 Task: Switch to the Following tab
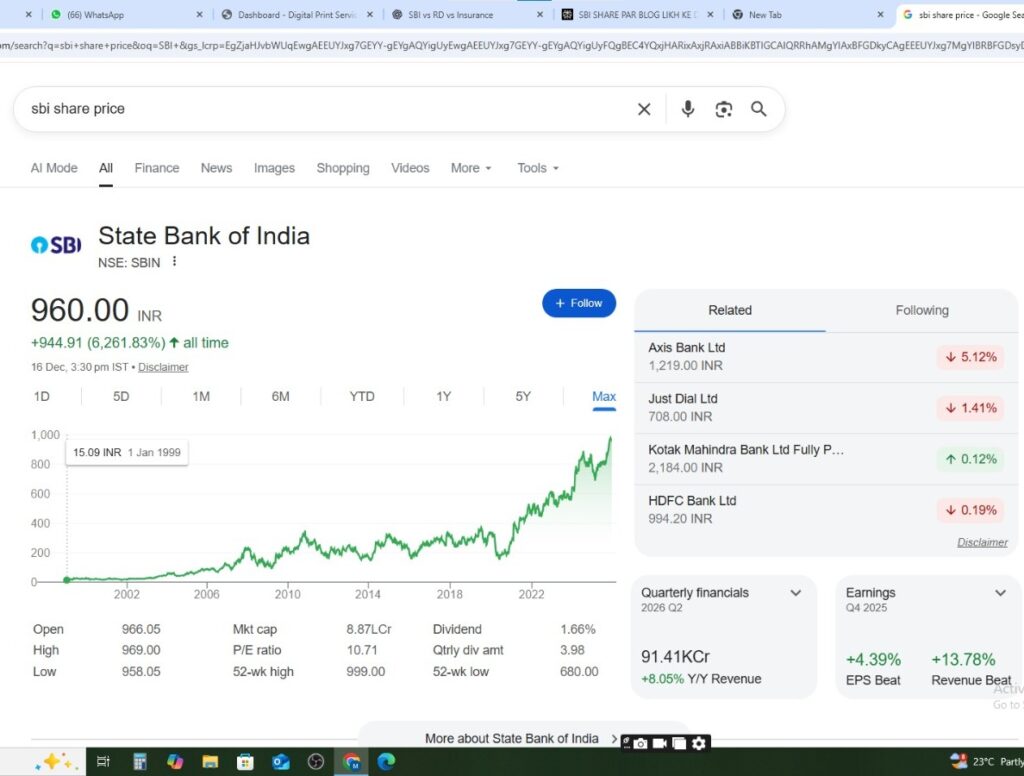922,310
